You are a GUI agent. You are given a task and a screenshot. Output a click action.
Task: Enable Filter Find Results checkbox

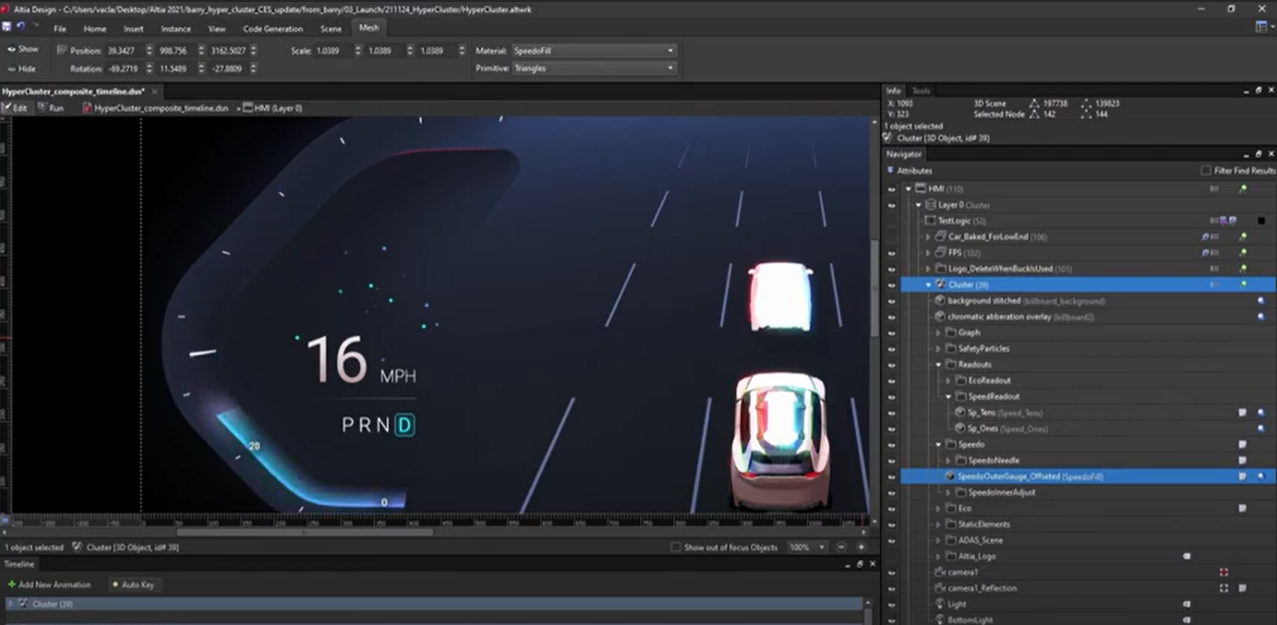pyautogui.click(x=1206, y=171)
